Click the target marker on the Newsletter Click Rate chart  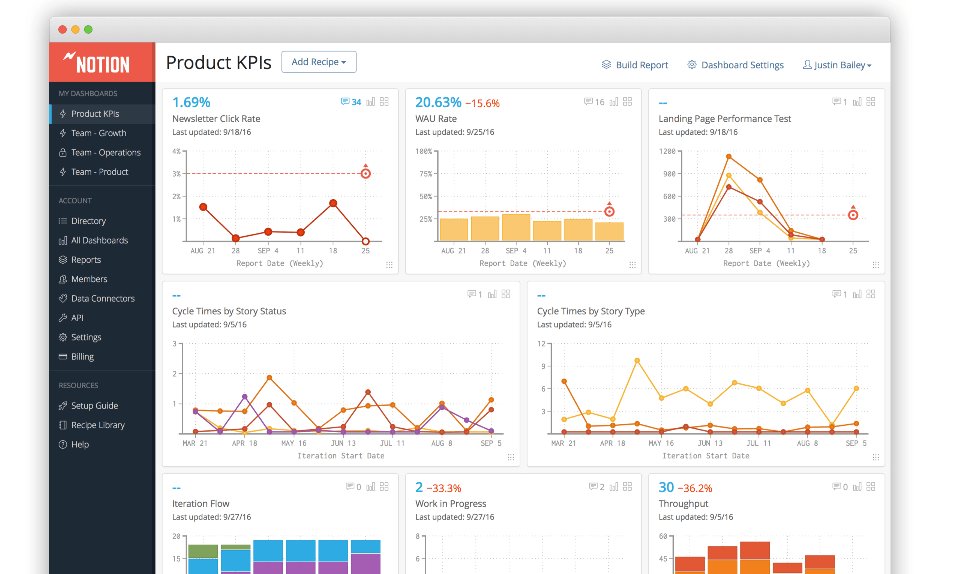(366, 173)
